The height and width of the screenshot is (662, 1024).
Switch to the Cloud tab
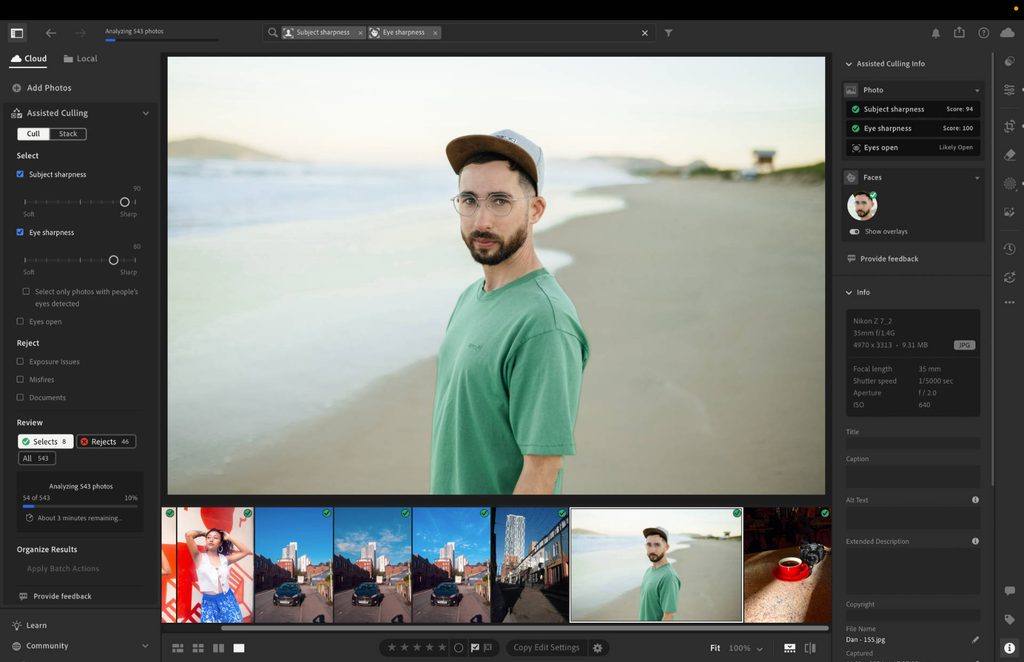pos(29,59)
